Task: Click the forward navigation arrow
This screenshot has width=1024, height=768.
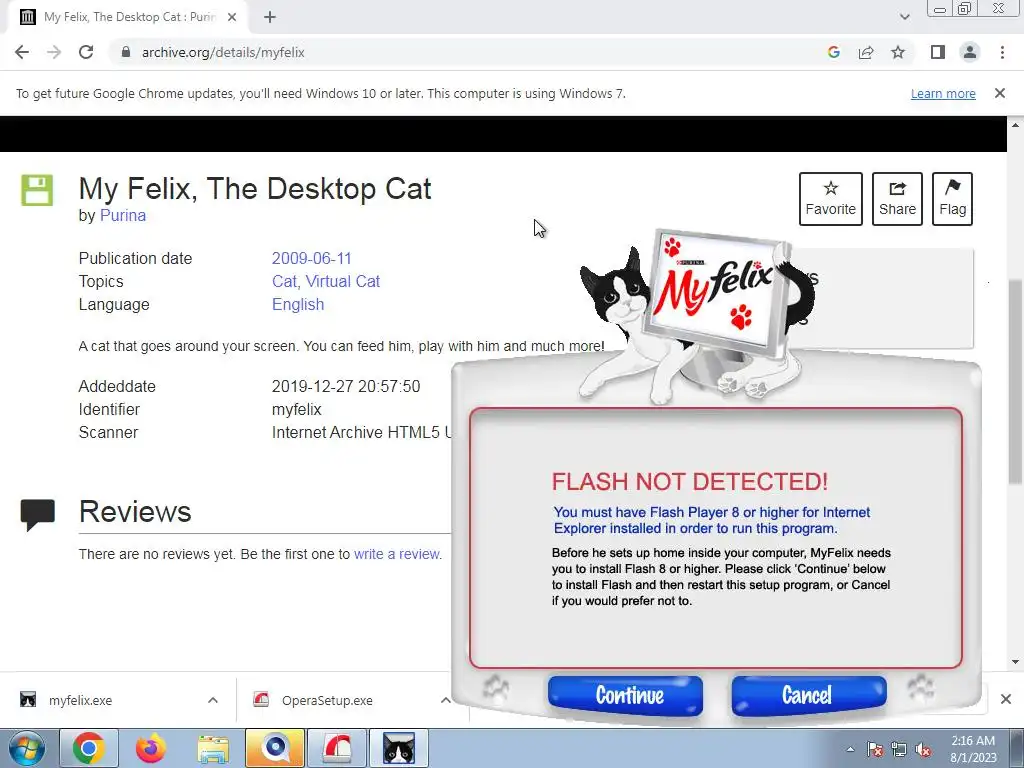Action: (x=54, y=52)
